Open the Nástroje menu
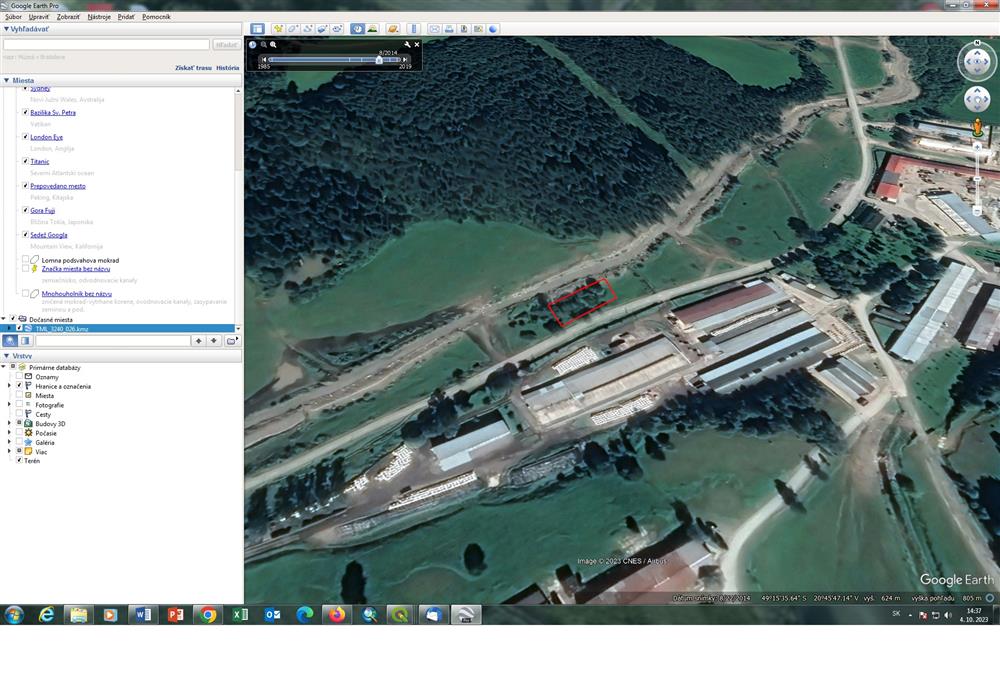Viewport: 1000px width, 694px height. [x=99, y=17]
